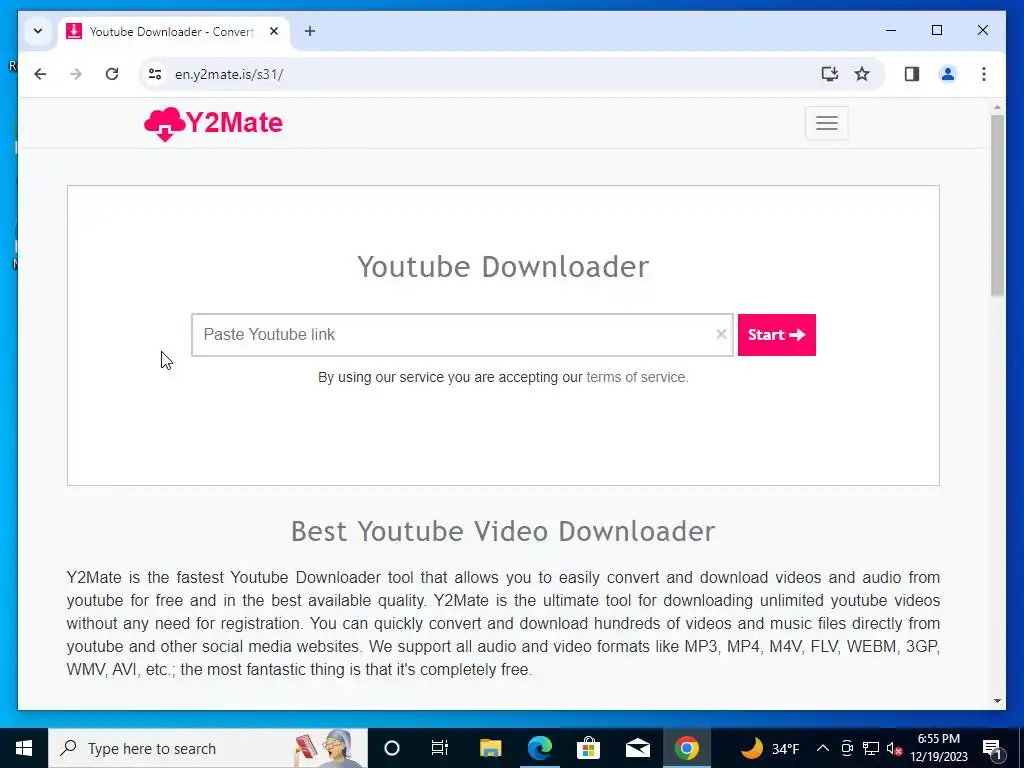Go forward in browser history
Image resolution: width=1024 pixels, height=768 pixels.
point(76,74)
